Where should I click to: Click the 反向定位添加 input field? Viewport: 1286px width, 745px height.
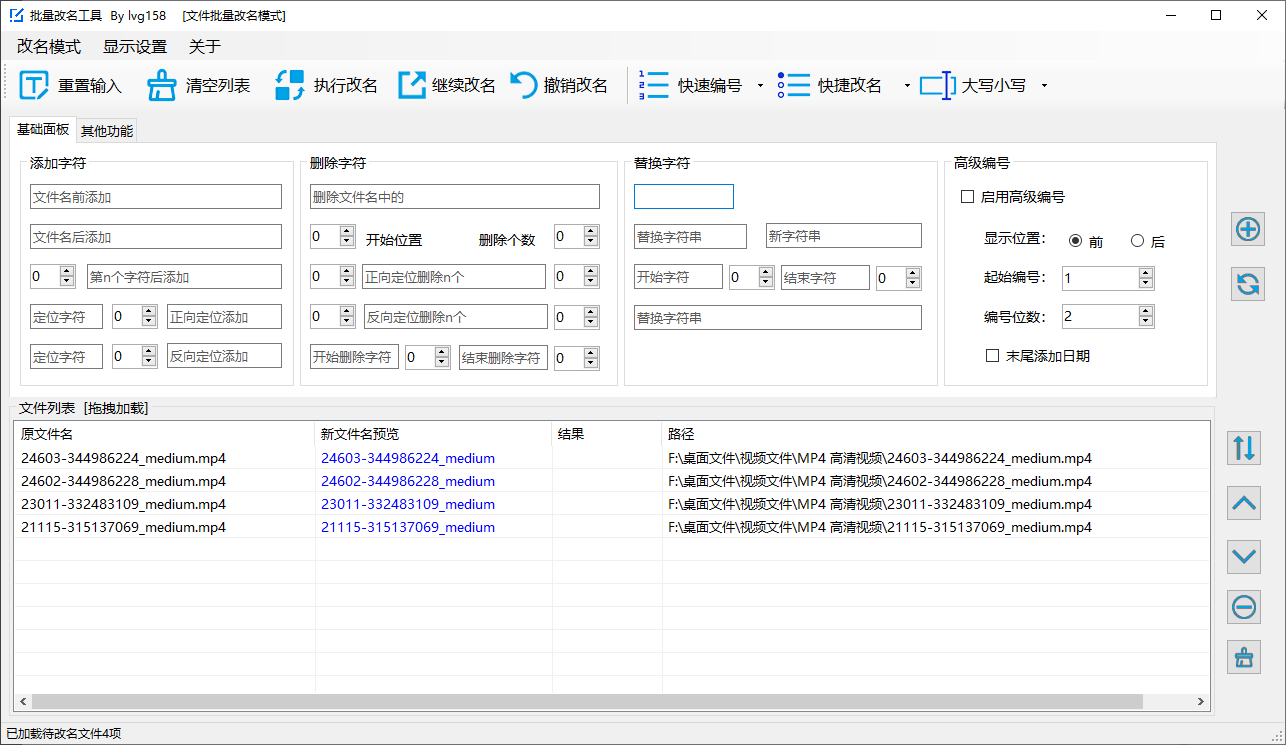point(224,356)
